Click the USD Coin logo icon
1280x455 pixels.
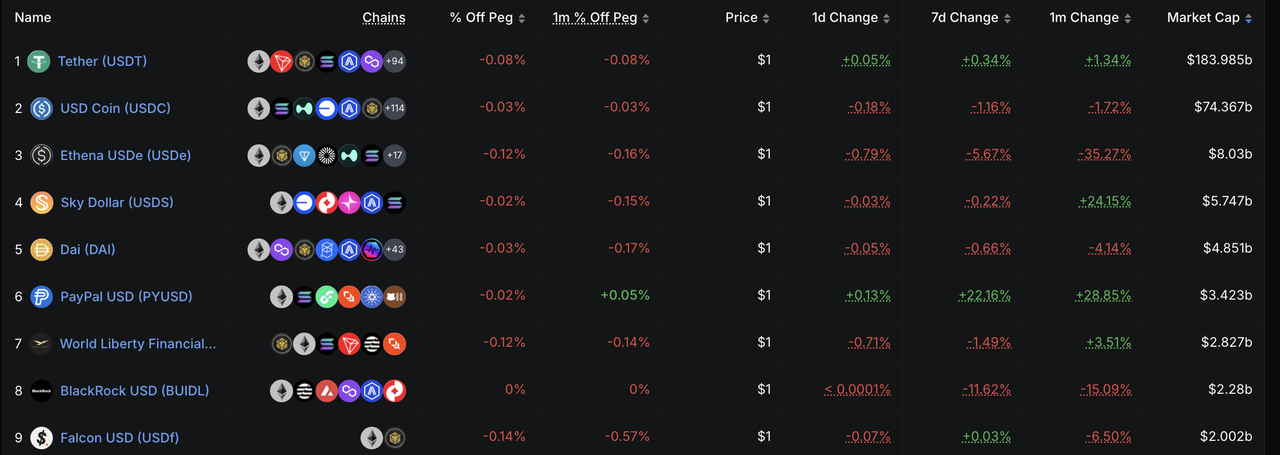click(41, 108)
